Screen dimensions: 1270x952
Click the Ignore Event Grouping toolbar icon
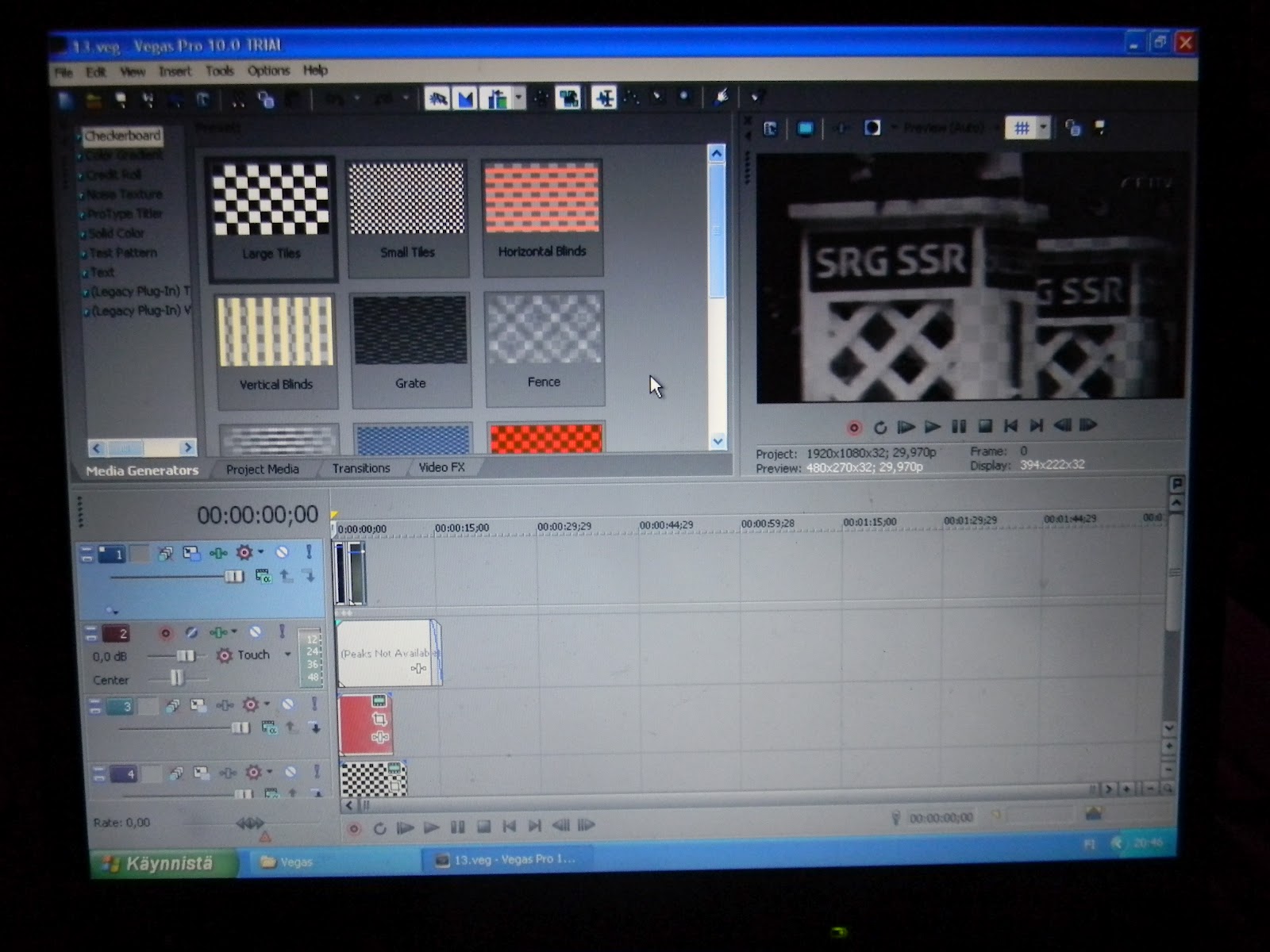568,98
